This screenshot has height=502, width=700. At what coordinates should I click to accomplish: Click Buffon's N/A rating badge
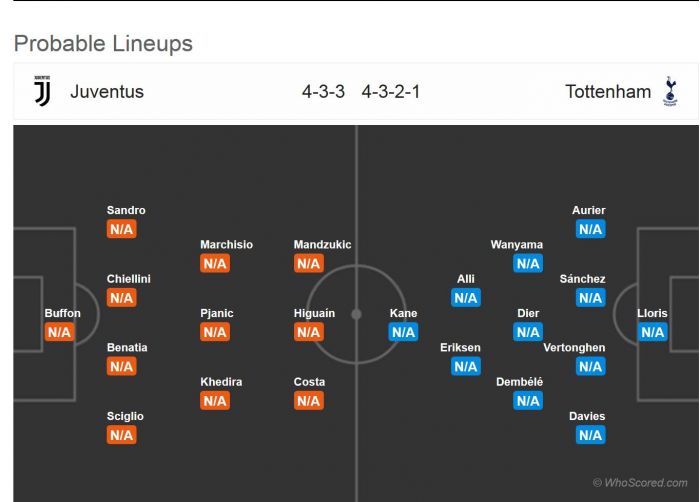(x=60, y=332)
